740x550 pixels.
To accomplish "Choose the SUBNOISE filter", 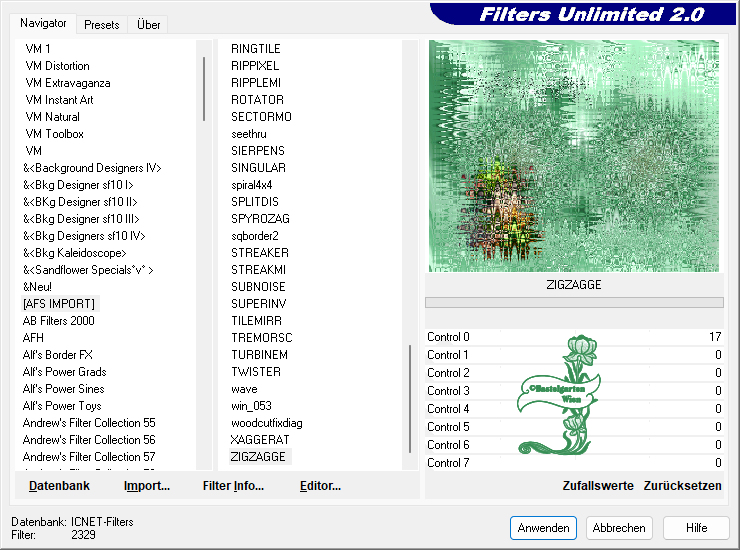I will coord(258,287).
